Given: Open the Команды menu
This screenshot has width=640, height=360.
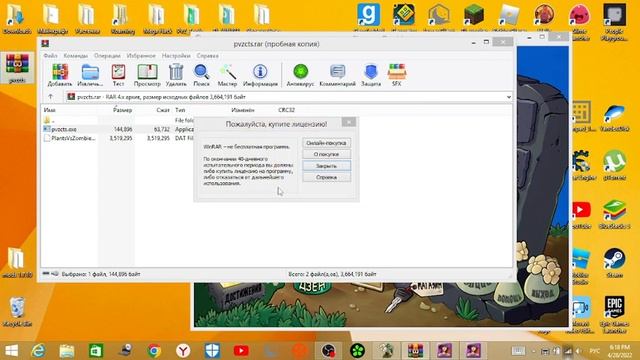Looking at the screenshot, I should point(76,56).
